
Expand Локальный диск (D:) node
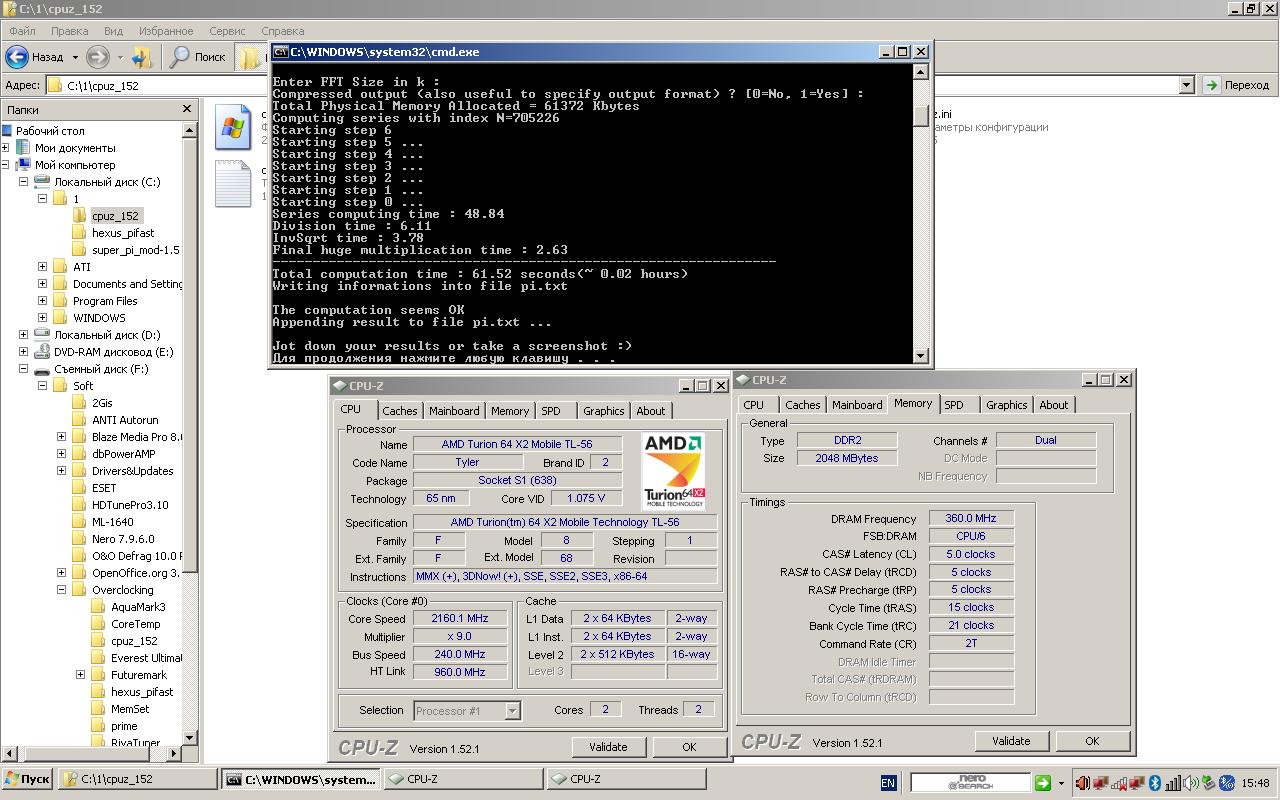(x=23, y=335)
